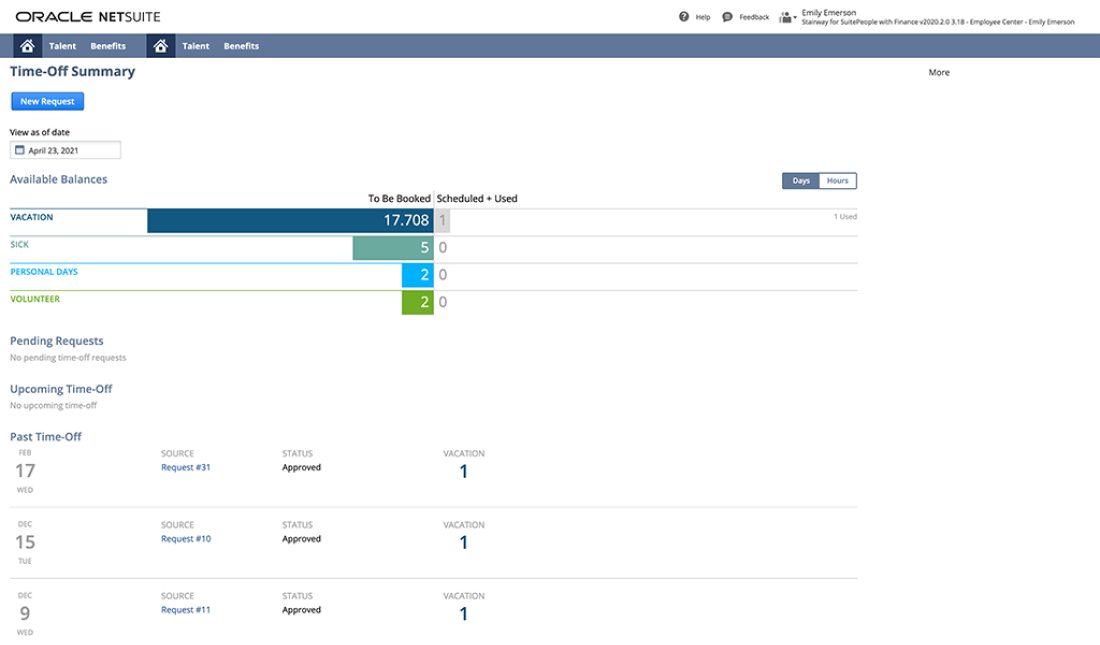The image size is (1100, 645).
Task: Click the second Home icon in navigation bar
Action: click(161, 46)
